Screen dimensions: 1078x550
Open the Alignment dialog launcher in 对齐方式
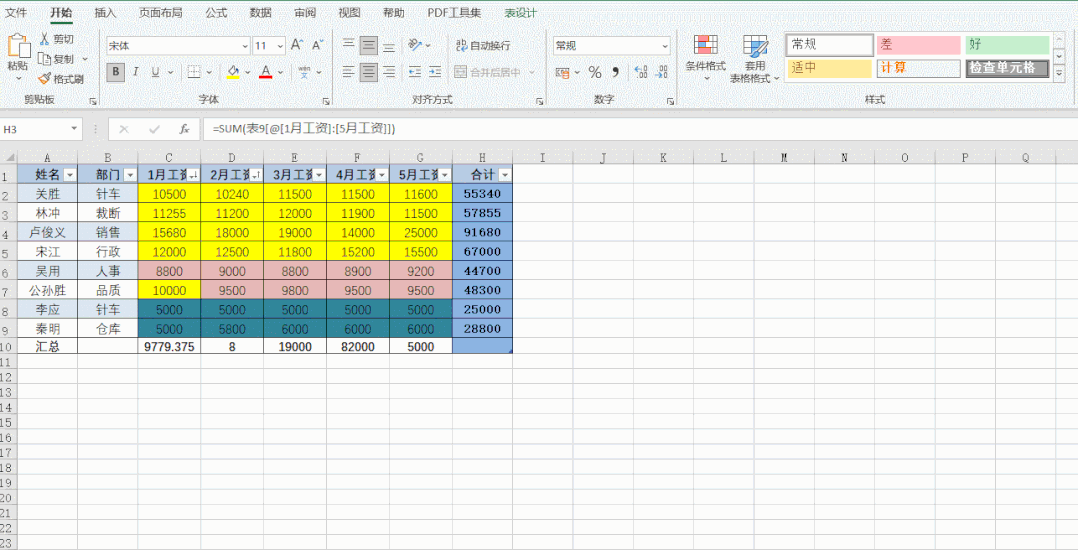(540, 101)
